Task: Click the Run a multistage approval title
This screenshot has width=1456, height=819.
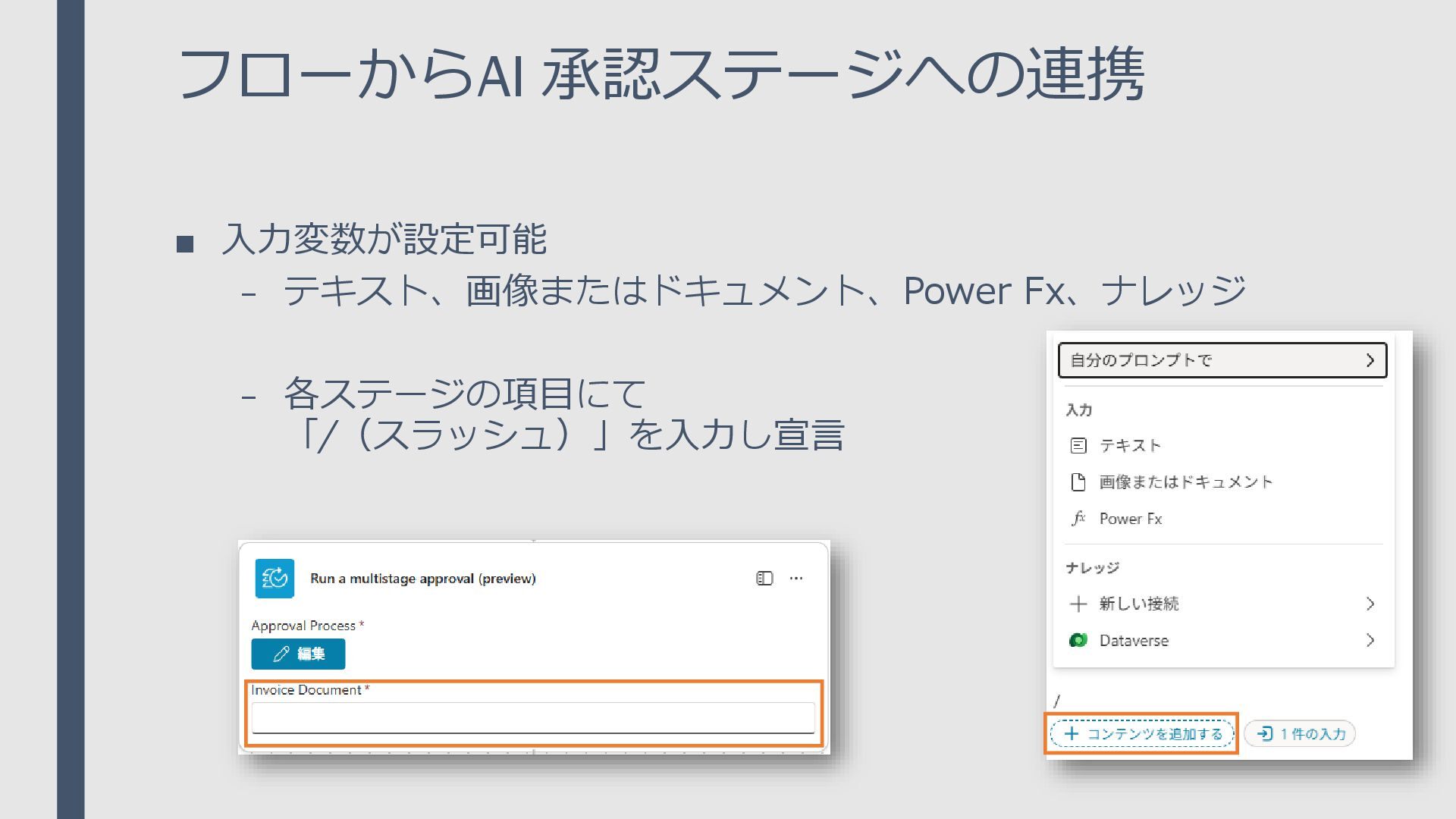Action: (422, 579)
